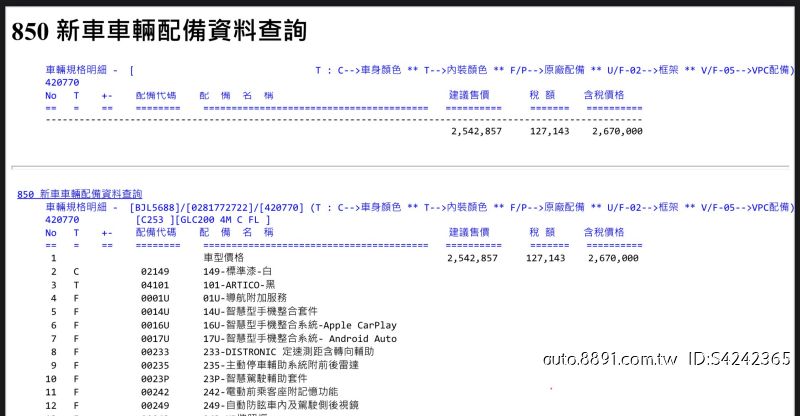Open the 850 新車車輛配備資料查詢 link
Image resolution: width=800 pixels, height=416 pixels.
[80, 194]
